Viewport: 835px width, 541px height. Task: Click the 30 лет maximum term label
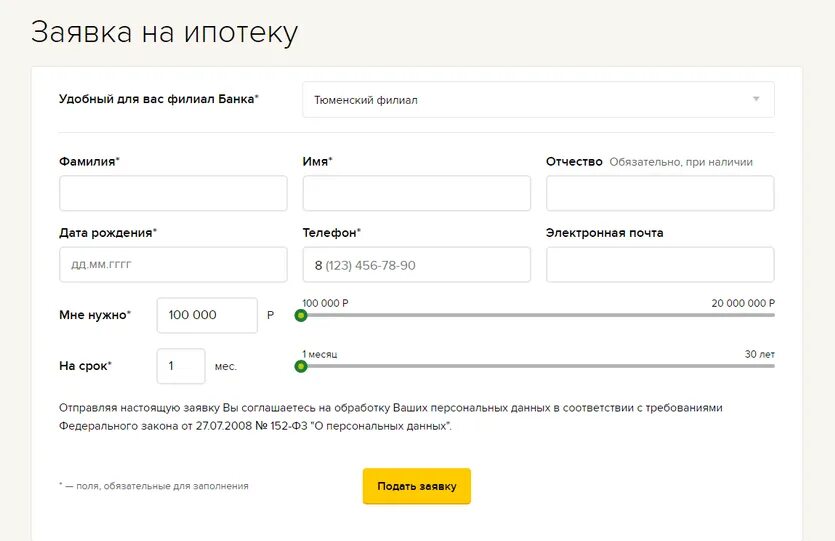[759, 354]
